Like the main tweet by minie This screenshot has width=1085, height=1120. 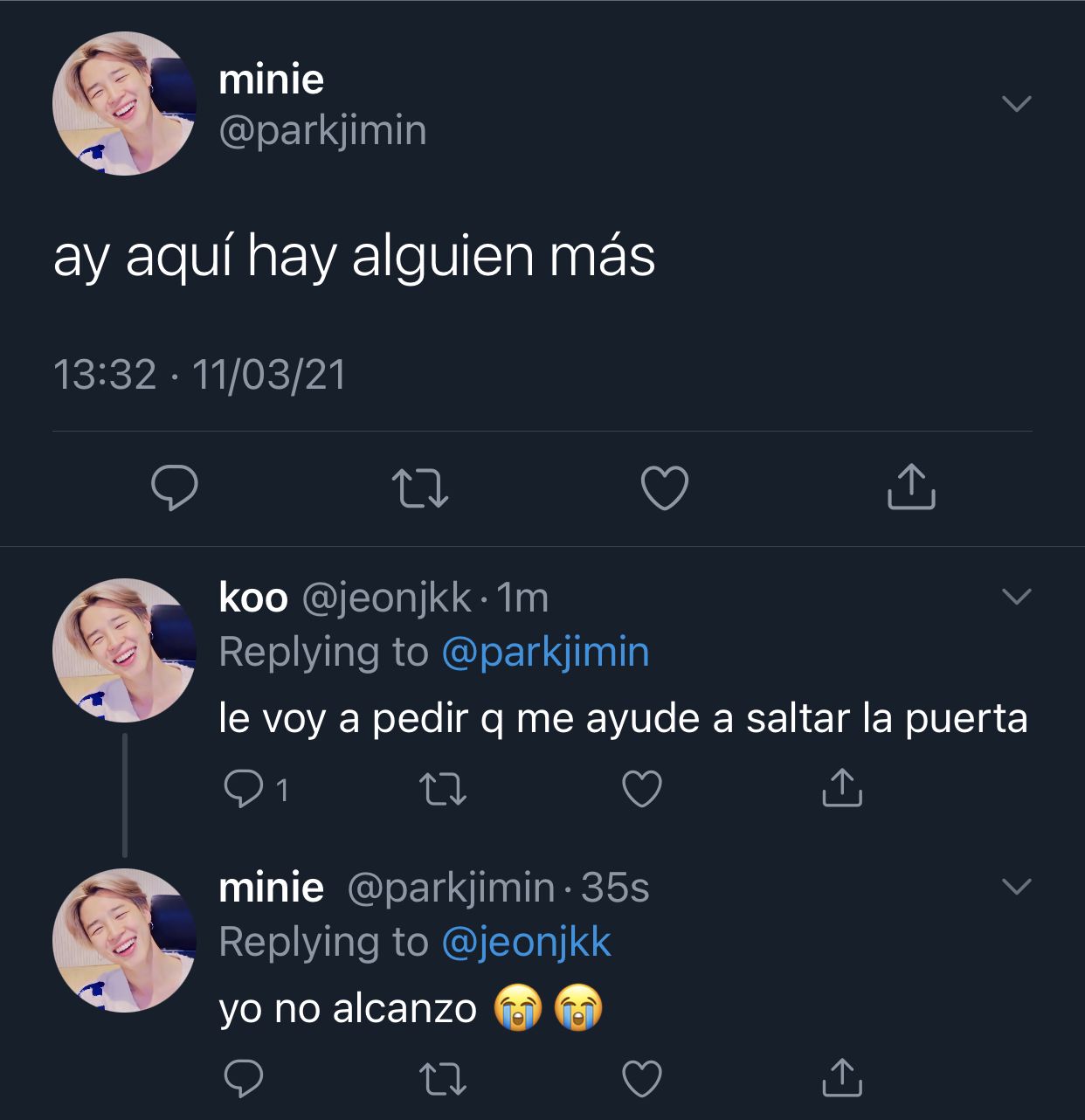[x=665, y=487]
